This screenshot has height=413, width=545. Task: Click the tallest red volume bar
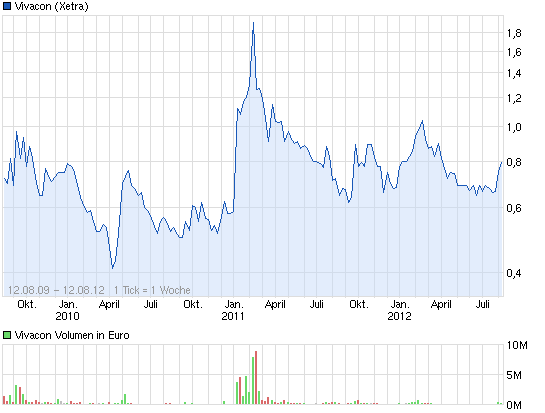pyautogui.click(x=256, y=378)
